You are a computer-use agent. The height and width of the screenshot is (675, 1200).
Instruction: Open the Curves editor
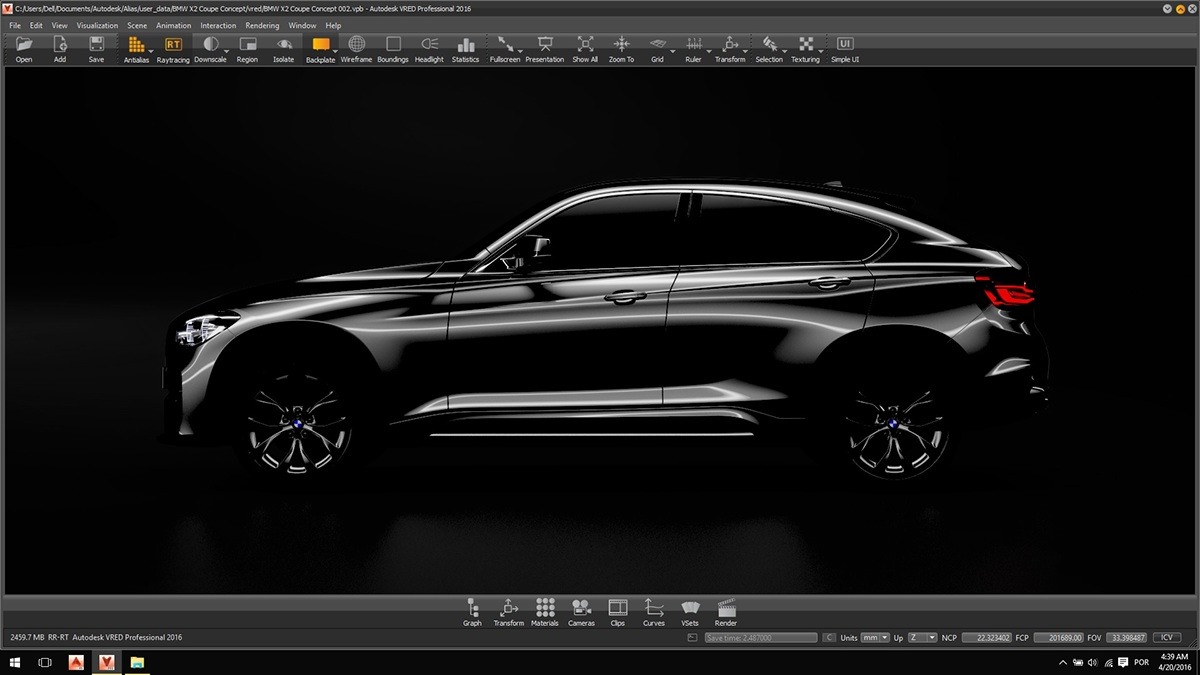coord(653,610)
